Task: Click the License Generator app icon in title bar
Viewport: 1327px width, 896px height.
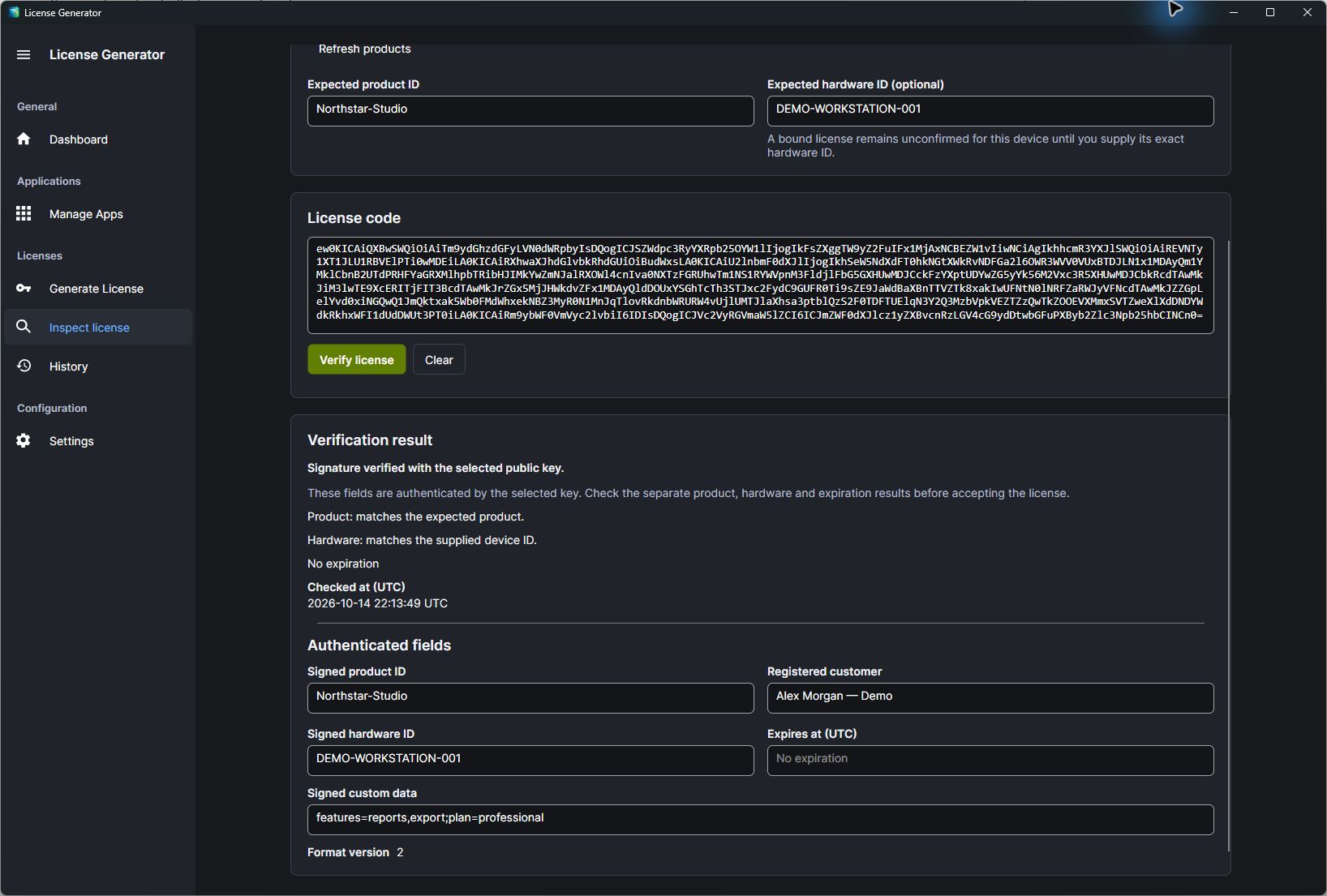Action: [14, 12]
